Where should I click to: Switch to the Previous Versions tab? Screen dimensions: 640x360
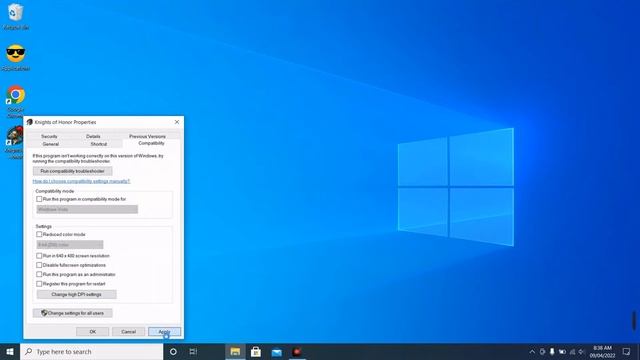click(x=147, y=136)
